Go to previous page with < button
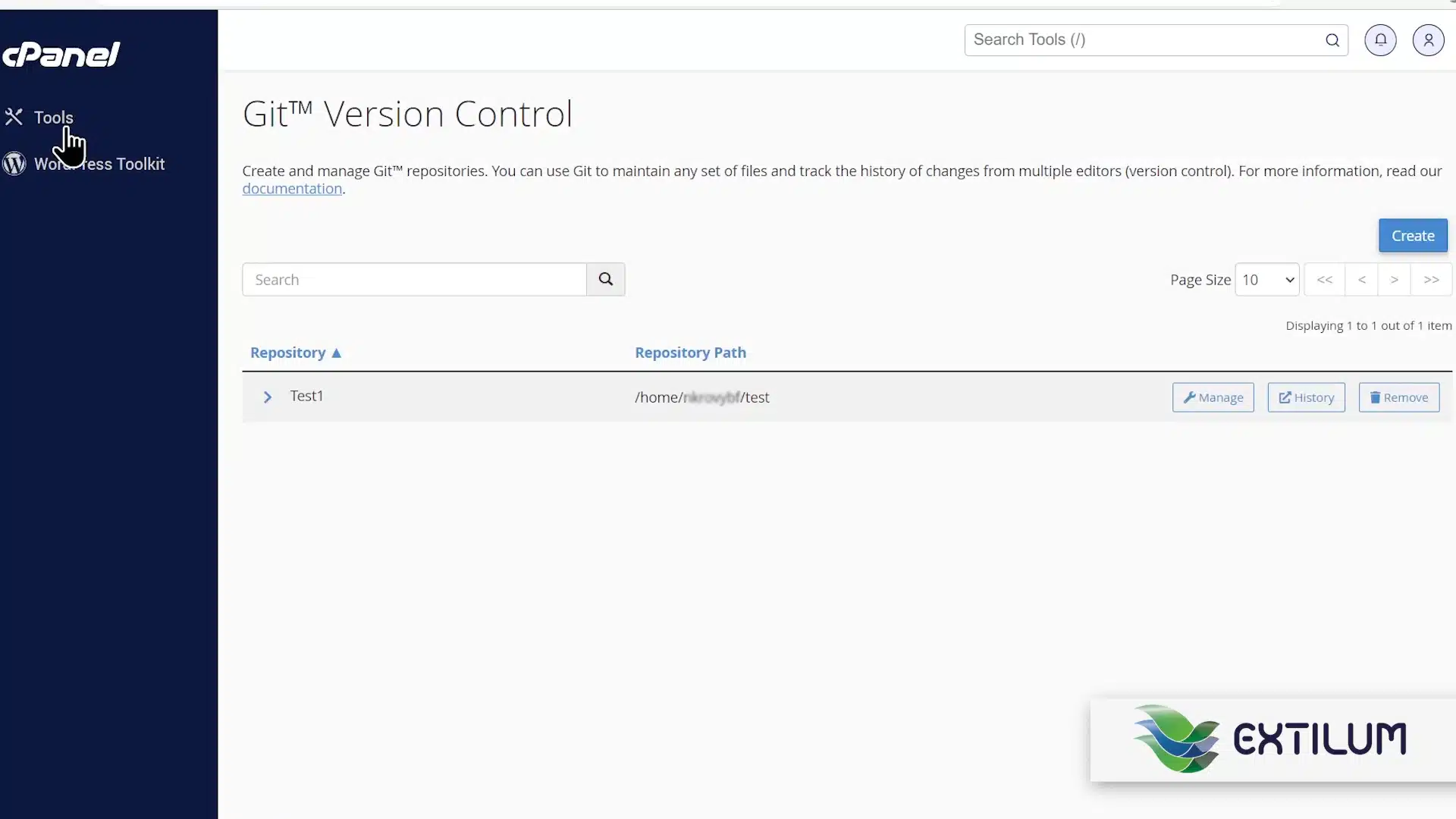Screen dimensions: 1456x819 point(1362,280)
